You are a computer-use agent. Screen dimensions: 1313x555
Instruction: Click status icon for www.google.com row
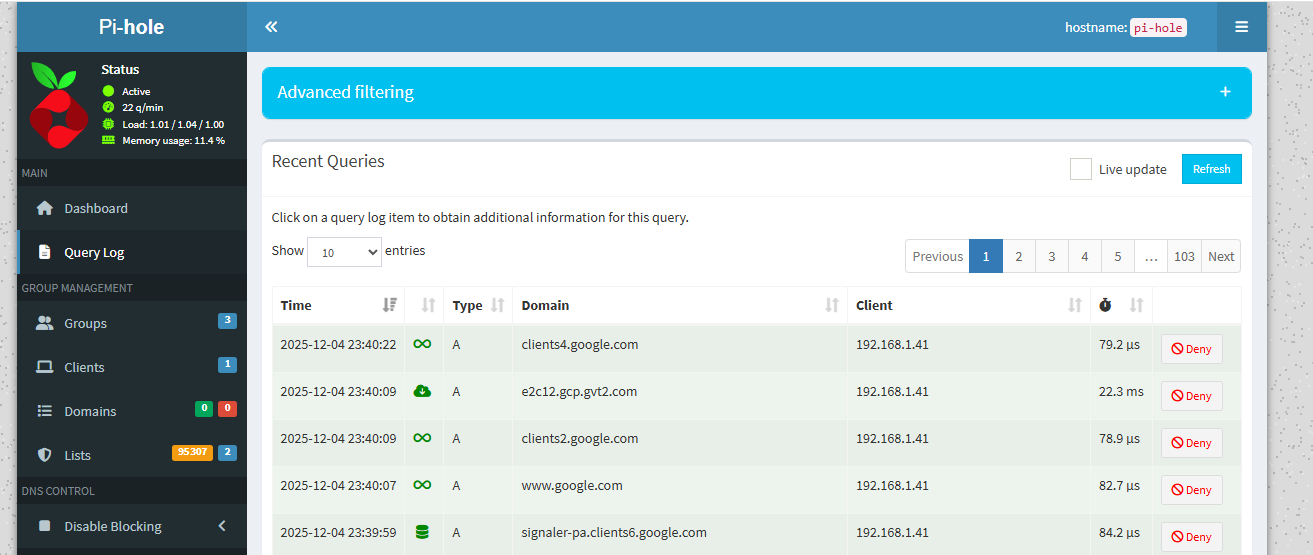coord(422,485)
